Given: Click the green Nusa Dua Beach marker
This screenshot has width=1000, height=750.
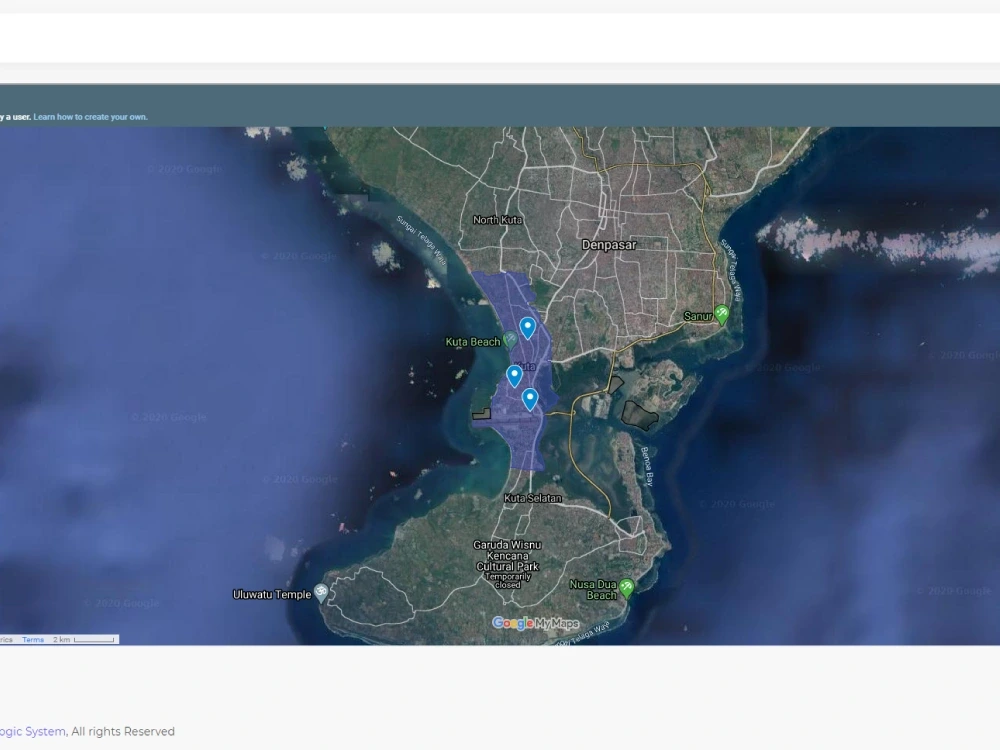Looking at the screenshot, I should click(x=627, y=587).
